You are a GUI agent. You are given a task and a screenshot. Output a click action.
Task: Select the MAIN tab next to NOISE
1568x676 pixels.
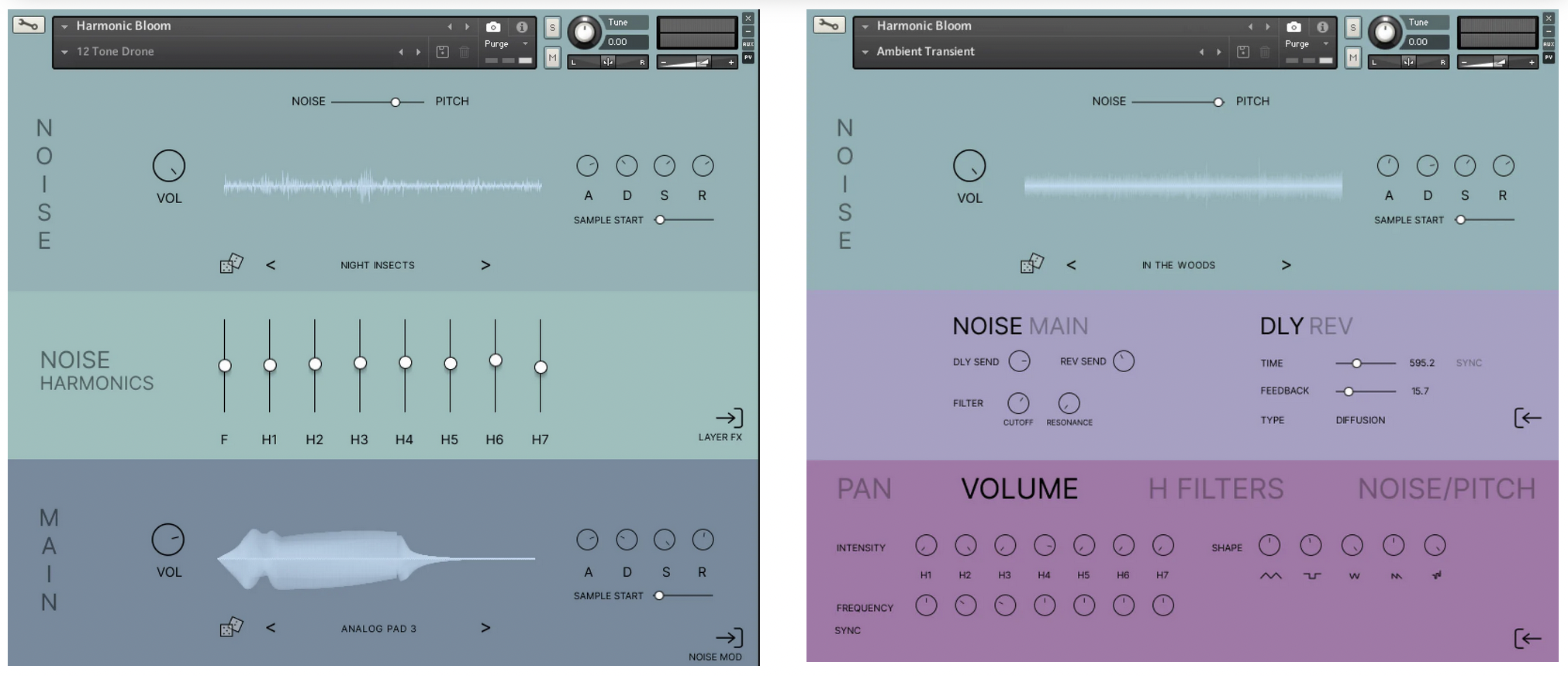click(1059, 326)
